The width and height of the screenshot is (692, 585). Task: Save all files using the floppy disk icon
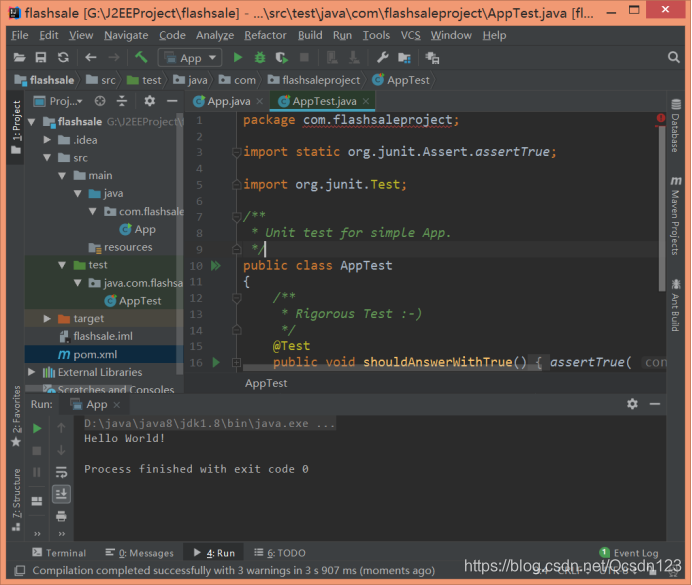tap(41, 57)
